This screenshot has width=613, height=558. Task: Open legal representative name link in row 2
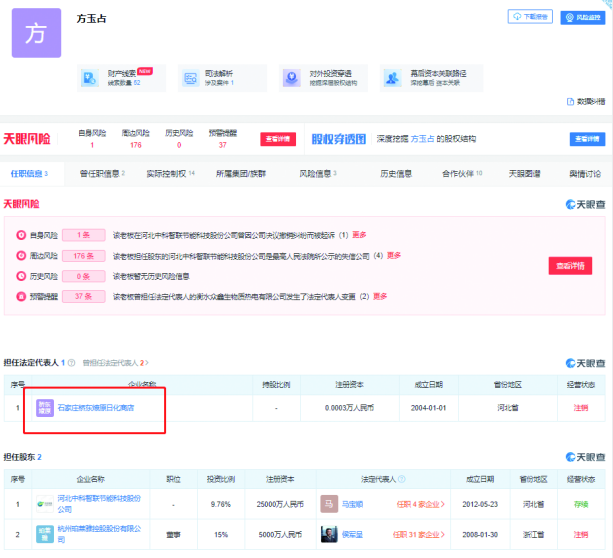click(352, 535)
